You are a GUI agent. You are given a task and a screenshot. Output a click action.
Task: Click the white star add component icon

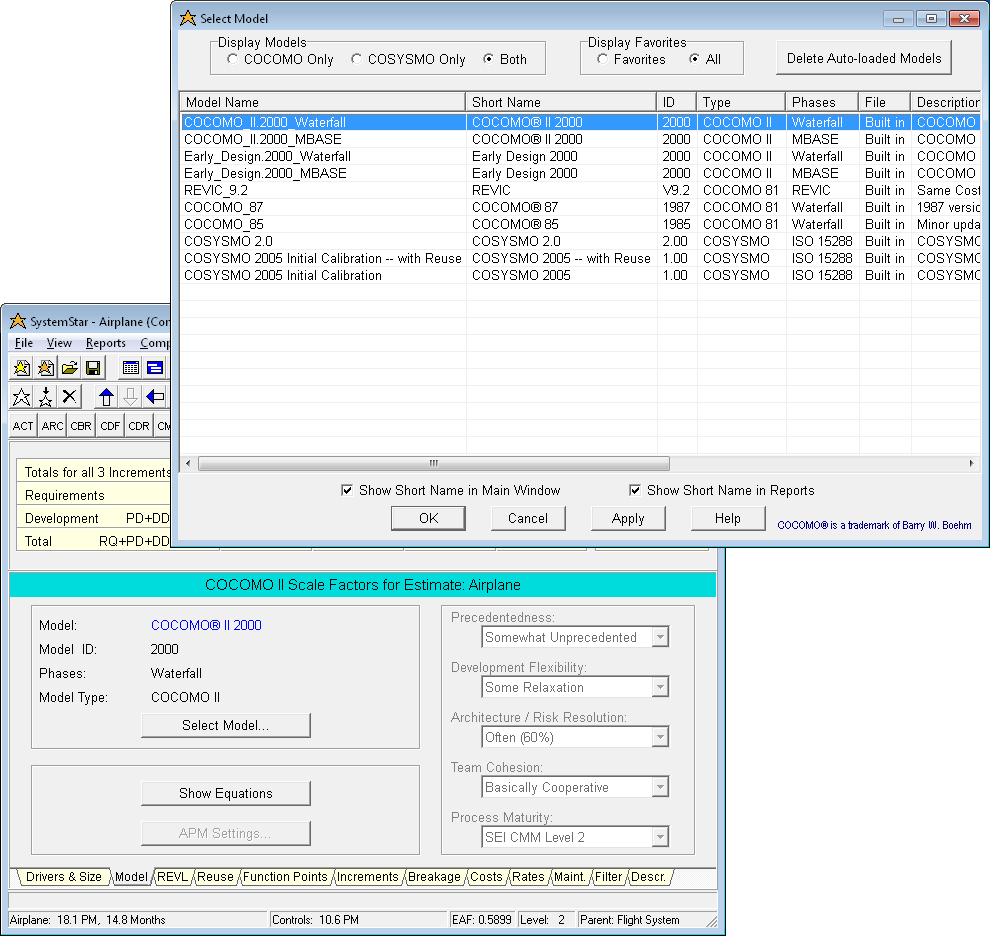[x=21, y=397]
